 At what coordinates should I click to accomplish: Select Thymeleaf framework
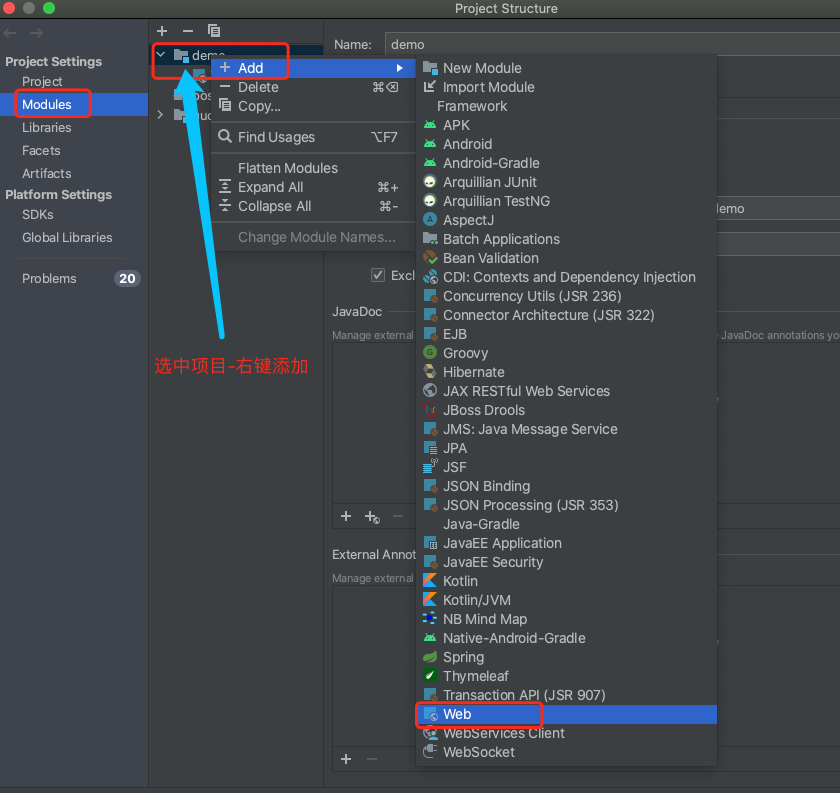click(x=566, y=676)
